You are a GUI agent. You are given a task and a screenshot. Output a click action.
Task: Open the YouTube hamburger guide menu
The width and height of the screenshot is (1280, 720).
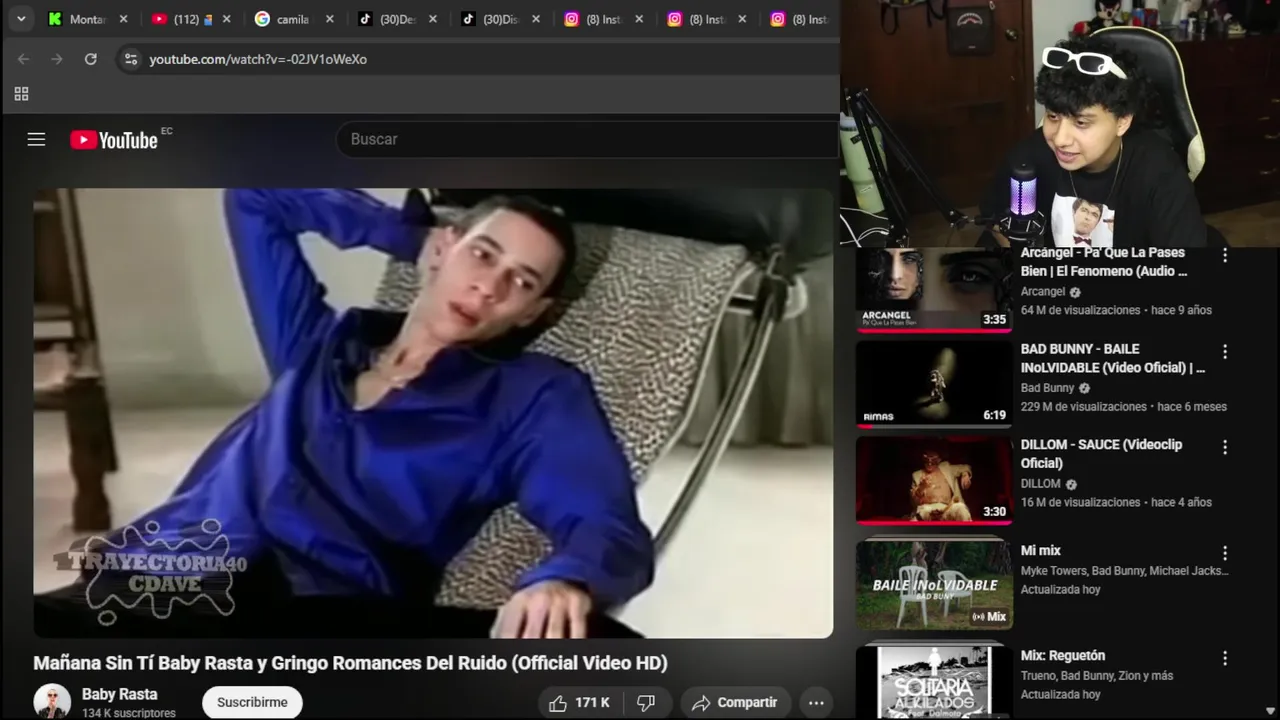(36, 139)
